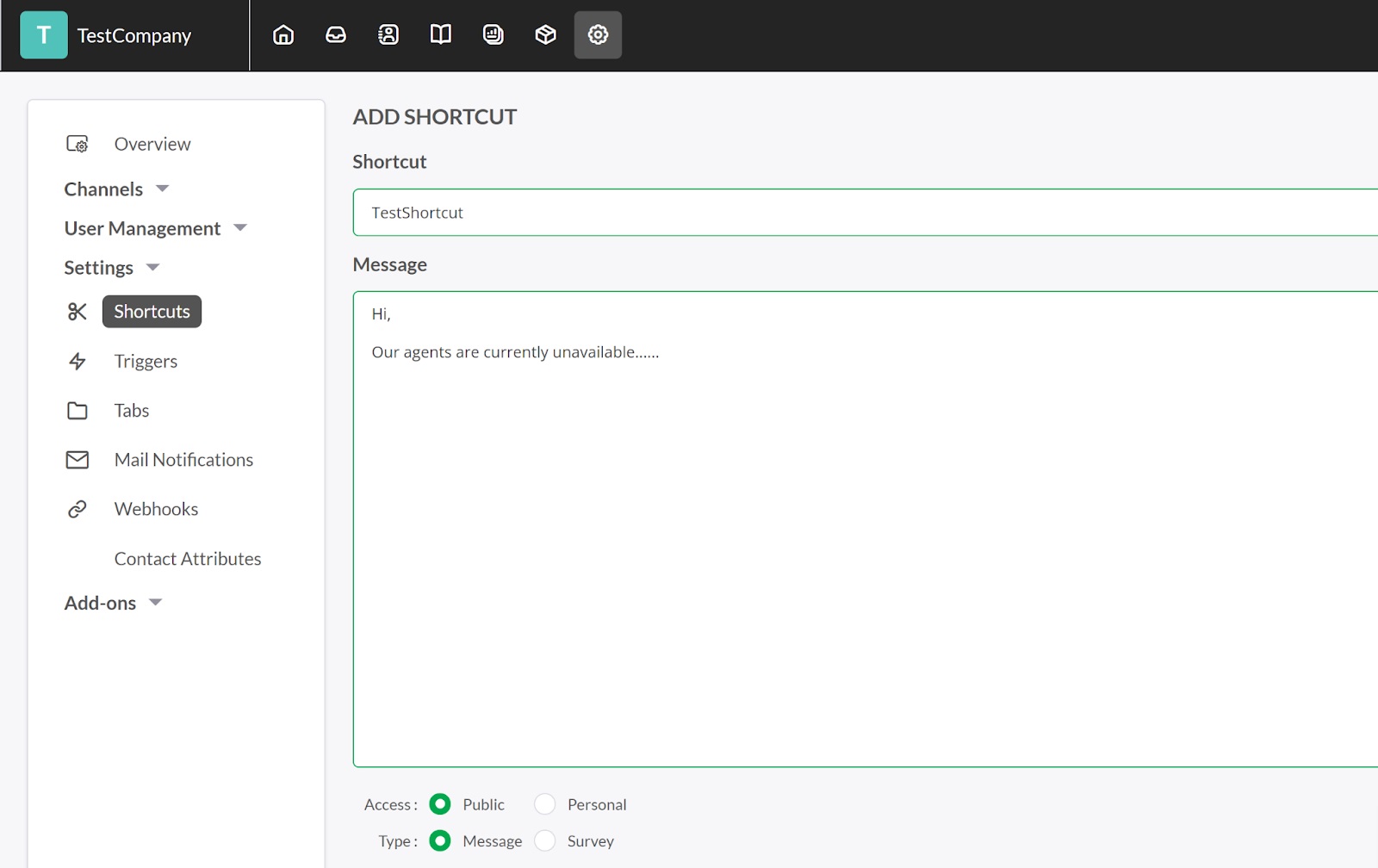Open the home icon in top navigation
The height and width of the screenshot is (868, 1378).
click(283, 34)
